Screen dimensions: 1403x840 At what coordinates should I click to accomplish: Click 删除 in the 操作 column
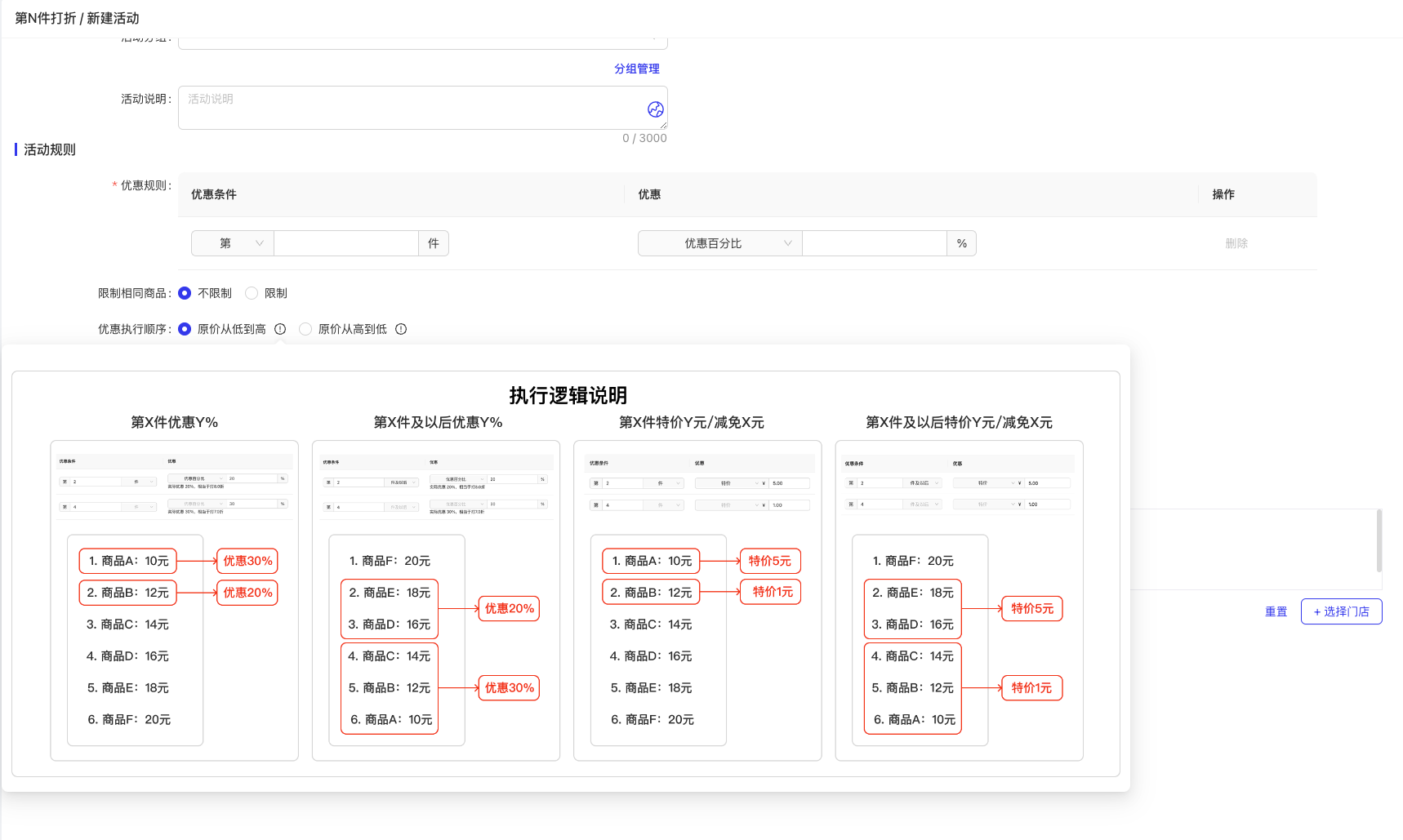coord(1236,243)
